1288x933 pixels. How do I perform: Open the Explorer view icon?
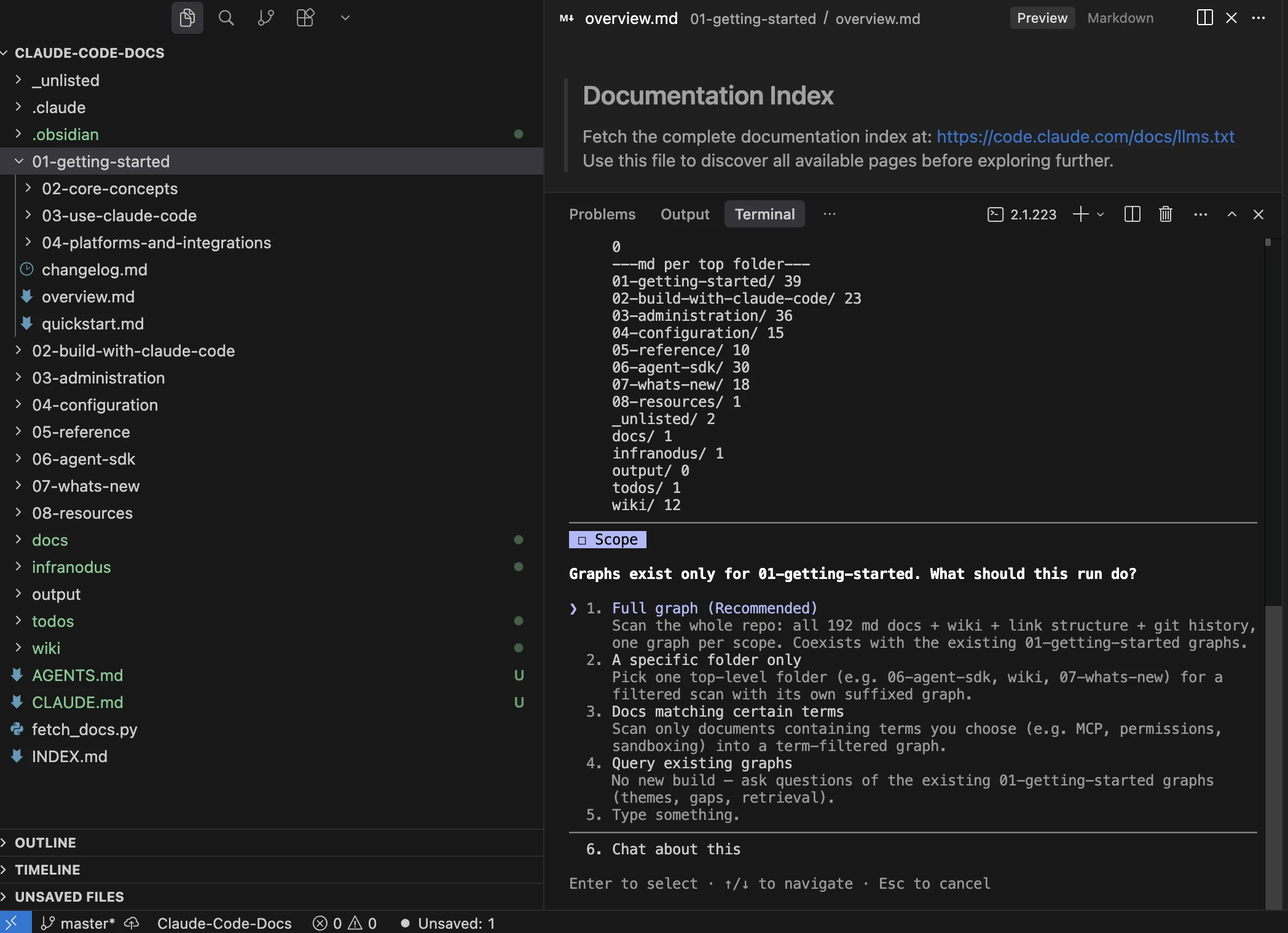187,18
